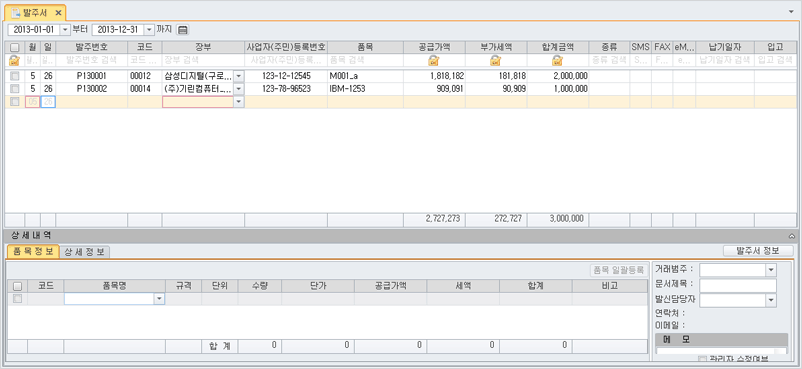The height and width of the screenshot is (369, 802).
Task: Collapse the 상세내역 panel with chevron
Action: click(792, 236)
